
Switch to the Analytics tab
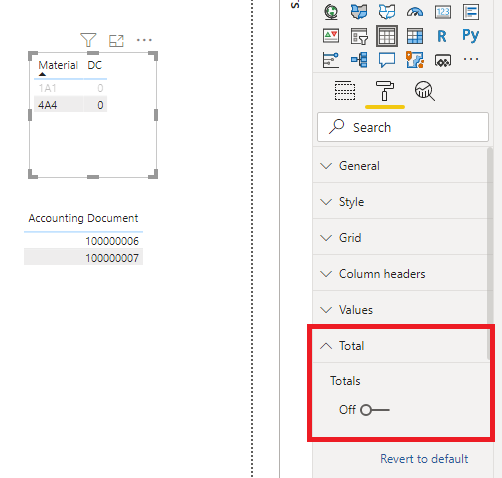(x=425, y=91)
